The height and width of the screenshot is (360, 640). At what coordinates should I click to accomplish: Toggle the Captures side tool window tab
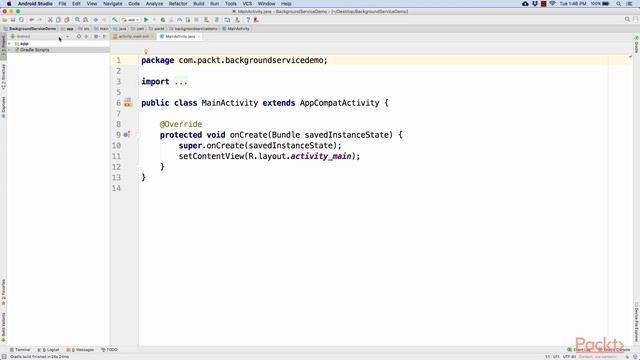[x=3, y=107]
